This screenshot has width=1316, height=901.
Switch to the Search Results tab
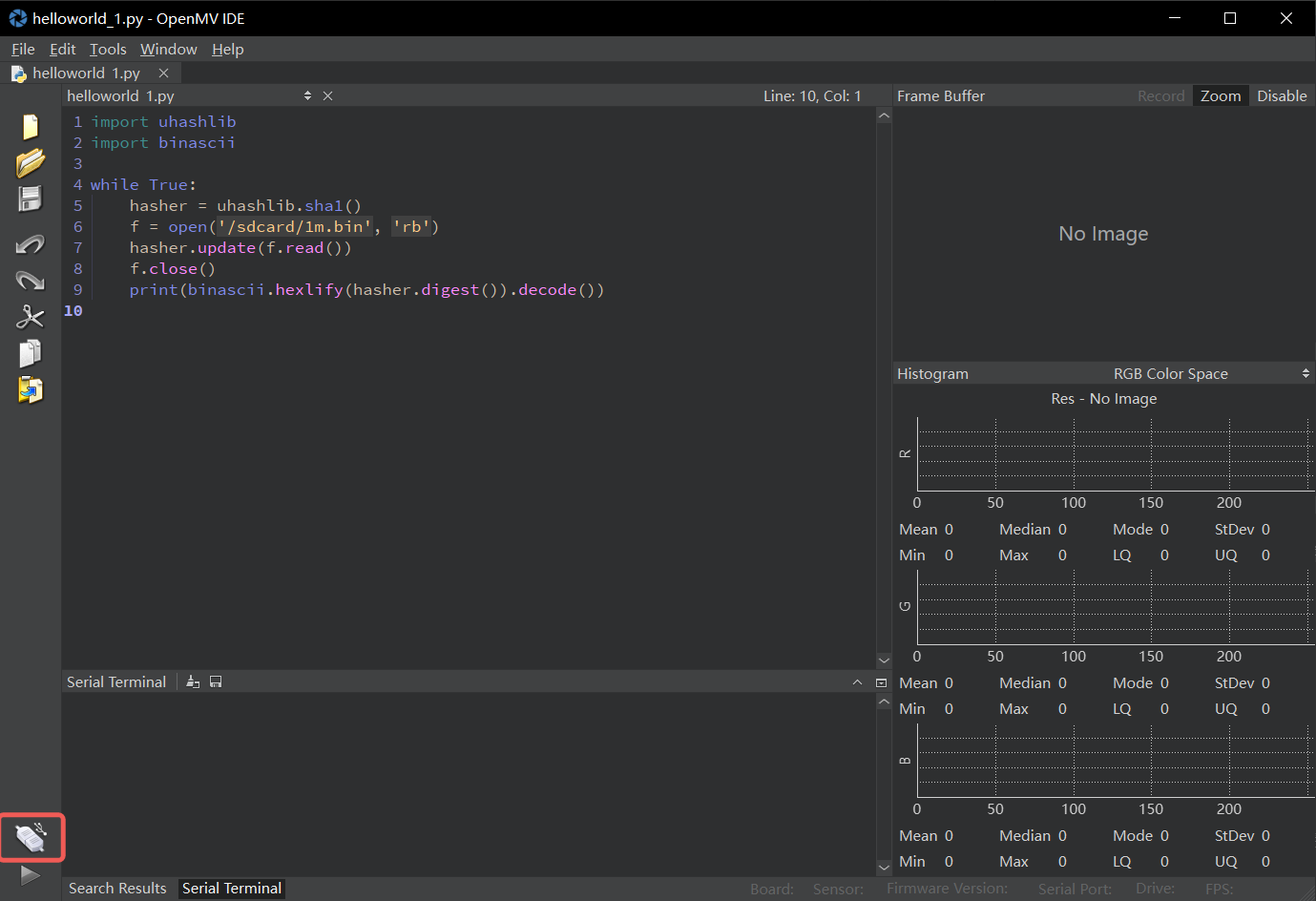coord(116,888)
